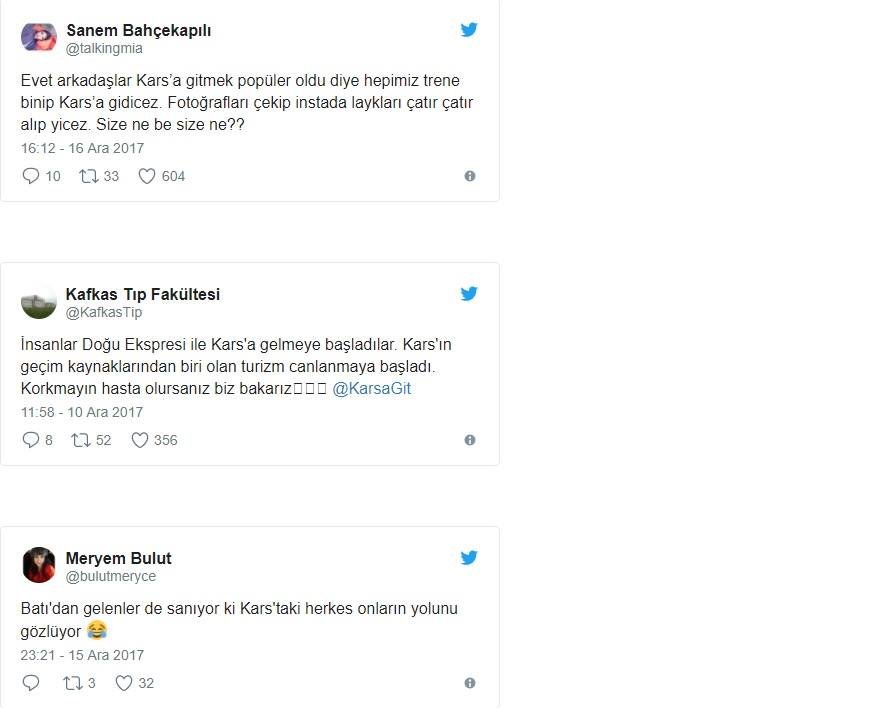Reply to Sanem Bahçekapılı's tweet
Screen dimensions: 880x708
[31, 176]
